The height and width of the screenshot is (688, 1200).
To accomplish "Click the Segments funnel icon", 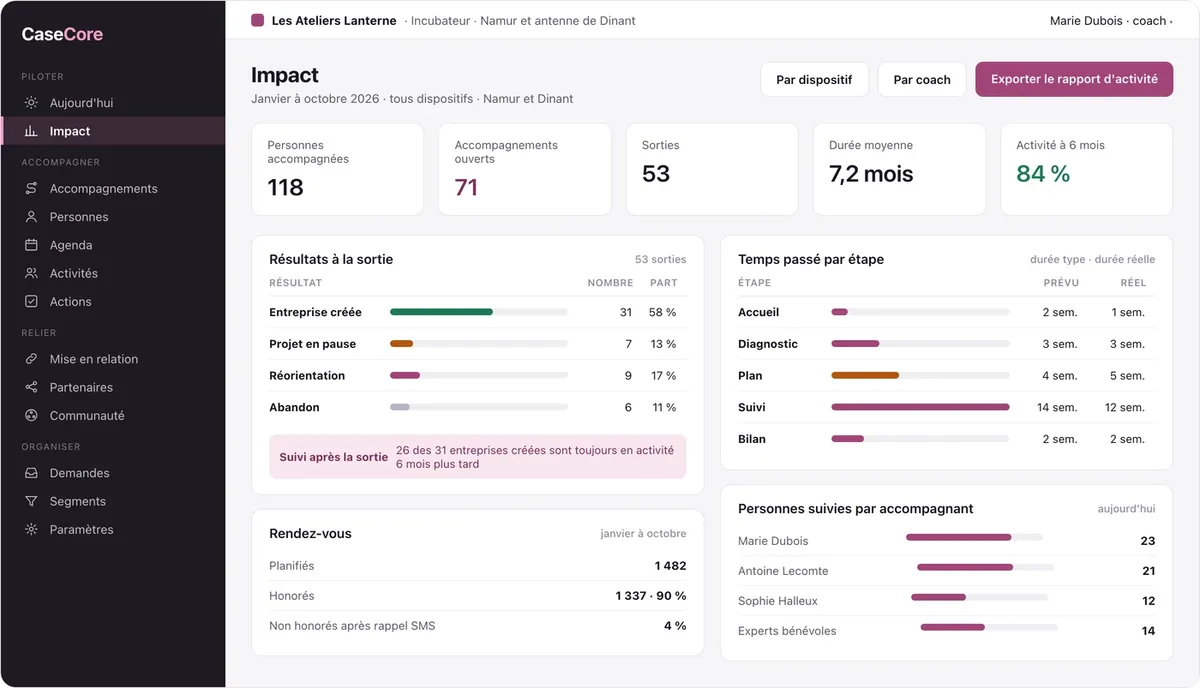I will (31, 501).
